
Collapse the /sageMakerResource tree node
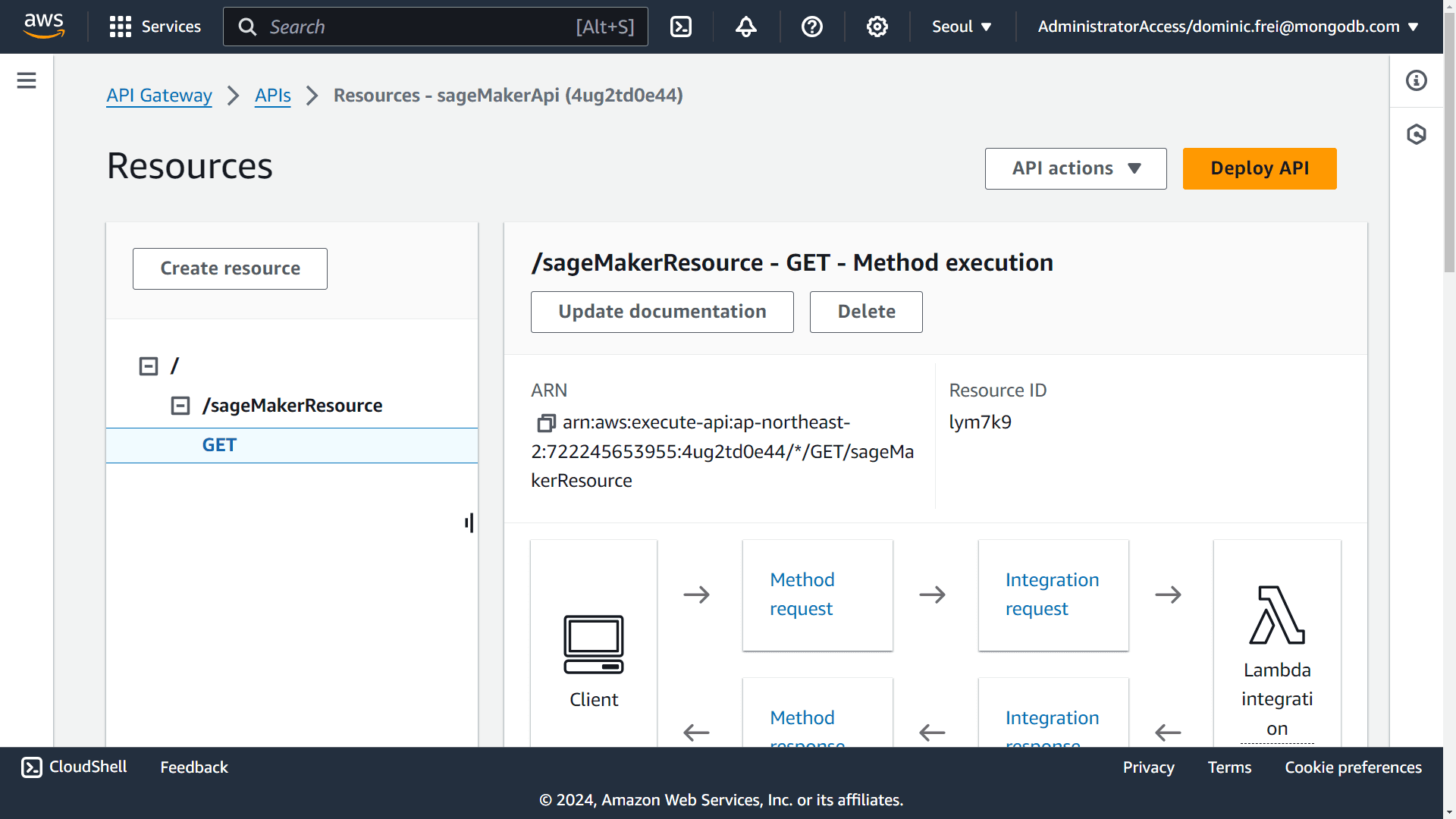(180, 406)
